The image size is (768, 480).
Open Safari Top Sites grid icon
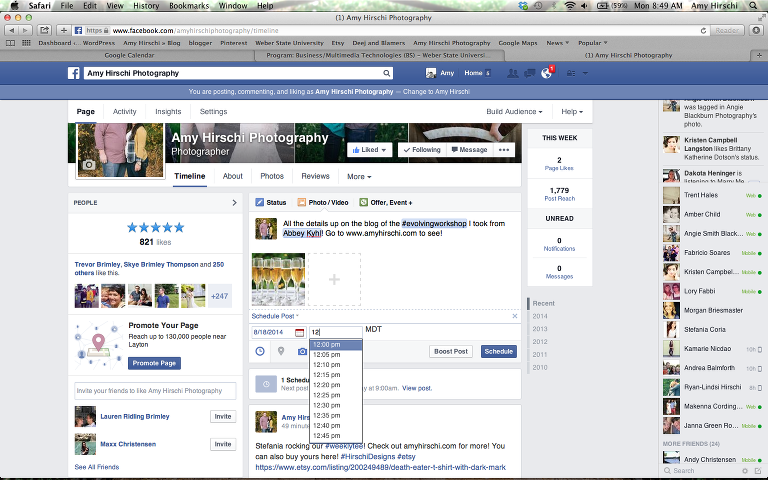tap(26, 43)
